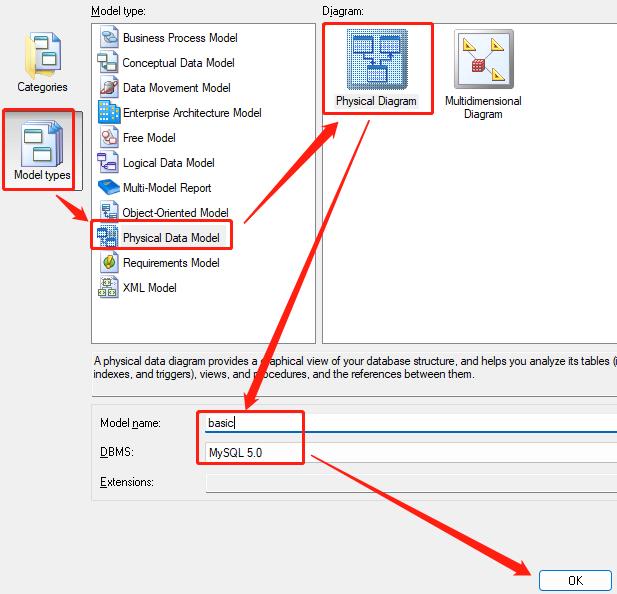Viewport: 617px width, 594px height.
Task: Select 'Business Process Model' label
Action: [x=180, y=38]
